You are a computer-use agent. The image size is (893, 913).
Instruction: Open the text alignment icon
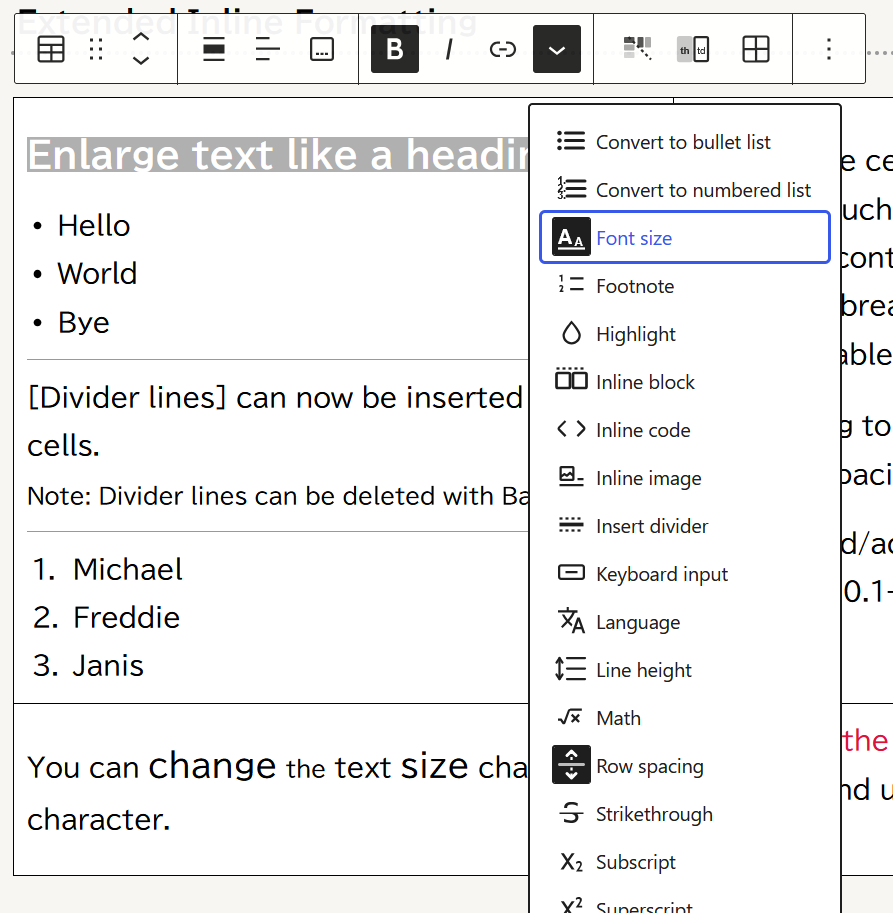pyautogui.click(x=268, y=49)
